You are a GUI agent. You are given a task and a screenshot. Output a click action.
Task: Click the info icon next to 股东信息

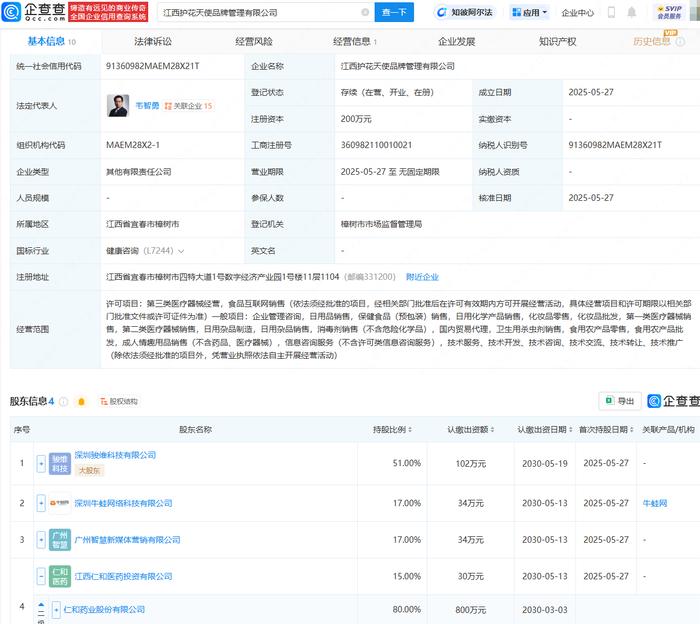pos(64,401)
